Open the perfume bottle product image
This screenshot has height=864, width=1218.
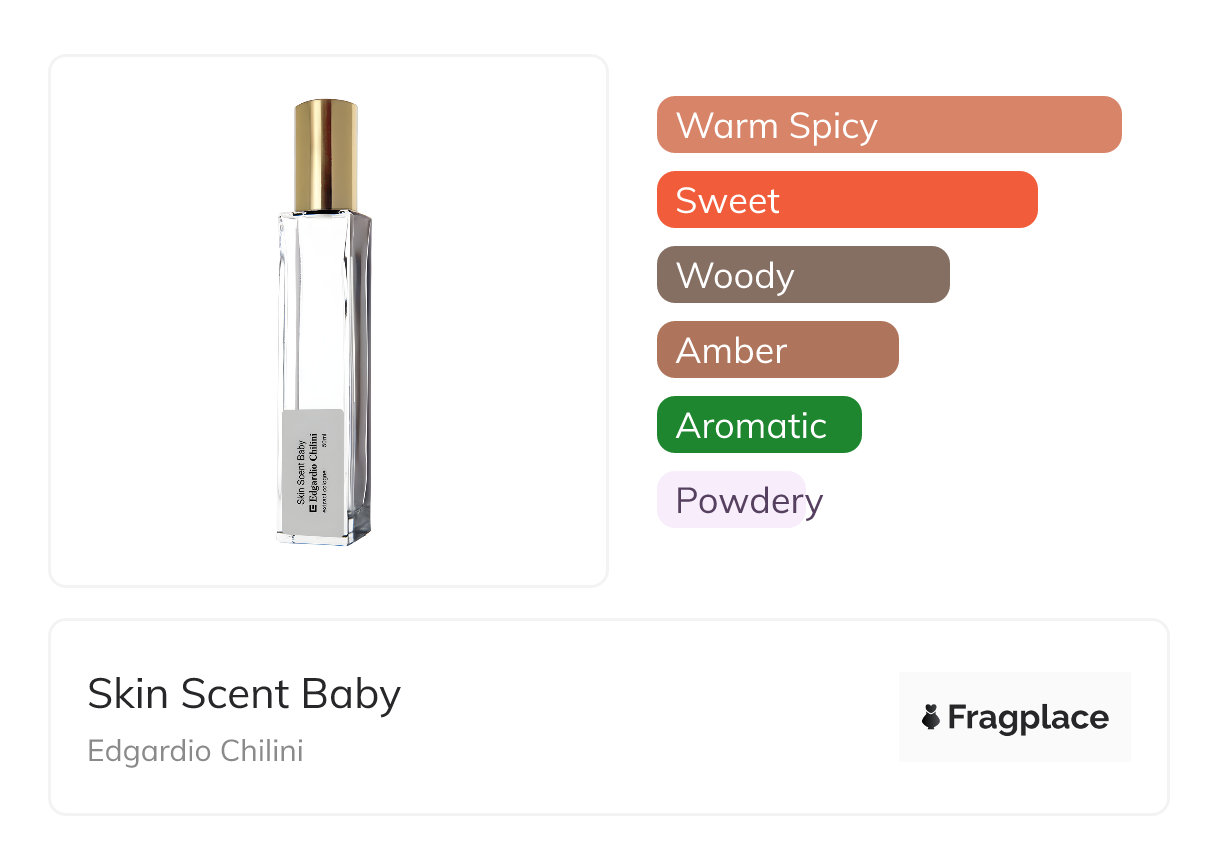click(x=328, y=320)
